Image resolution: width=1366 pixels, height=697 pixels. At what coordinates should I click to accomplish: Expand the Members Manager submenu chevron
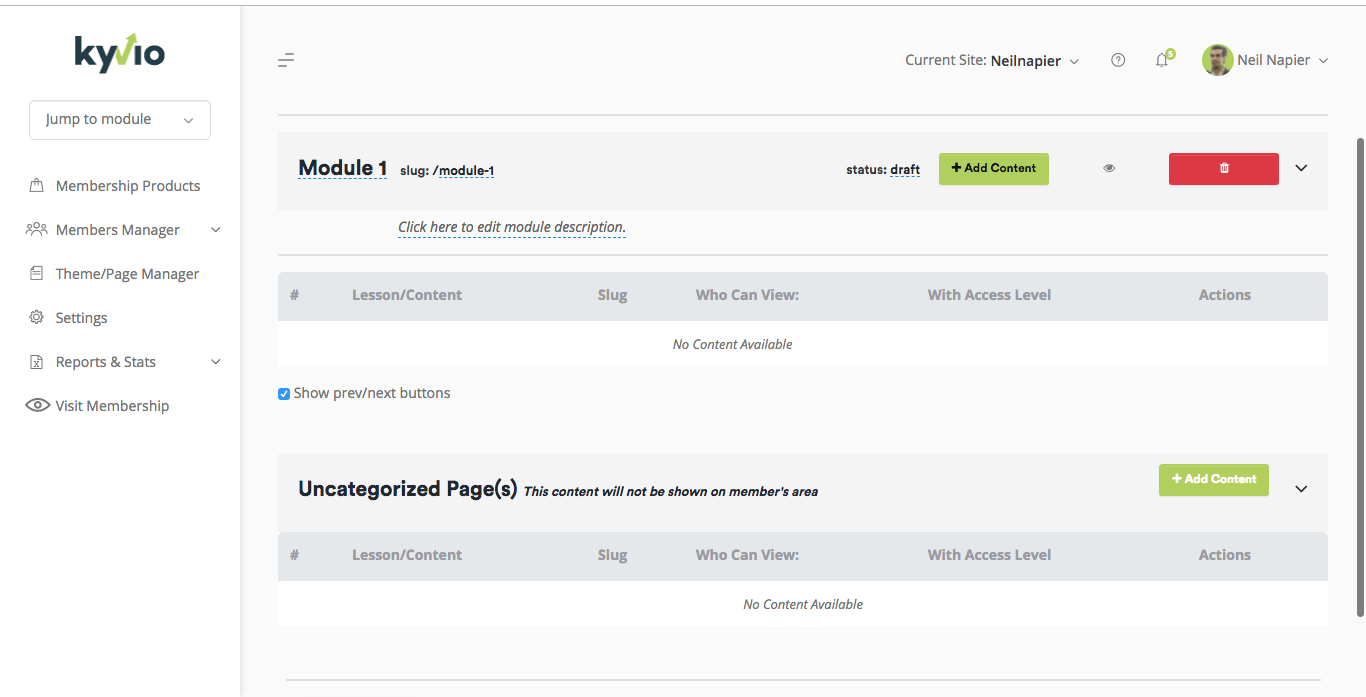216,229
